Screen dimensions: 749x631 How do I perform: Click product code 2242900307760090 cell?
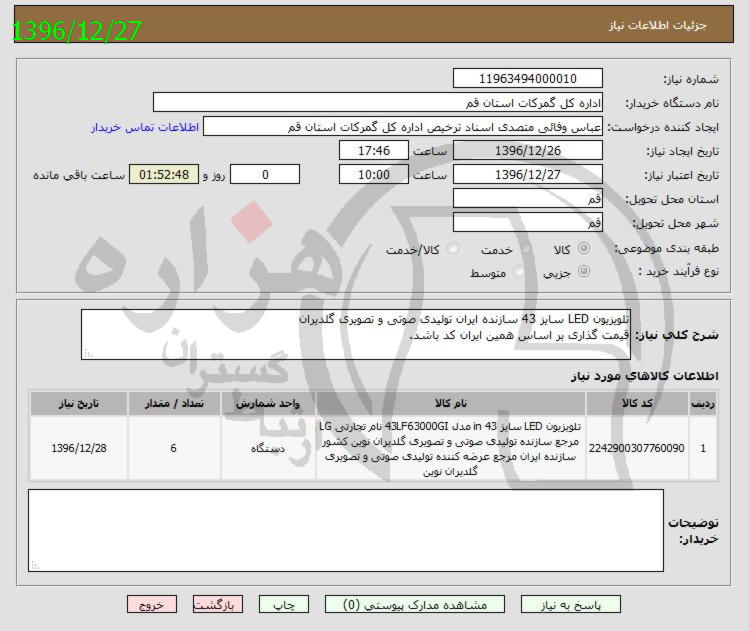point(637,448)
